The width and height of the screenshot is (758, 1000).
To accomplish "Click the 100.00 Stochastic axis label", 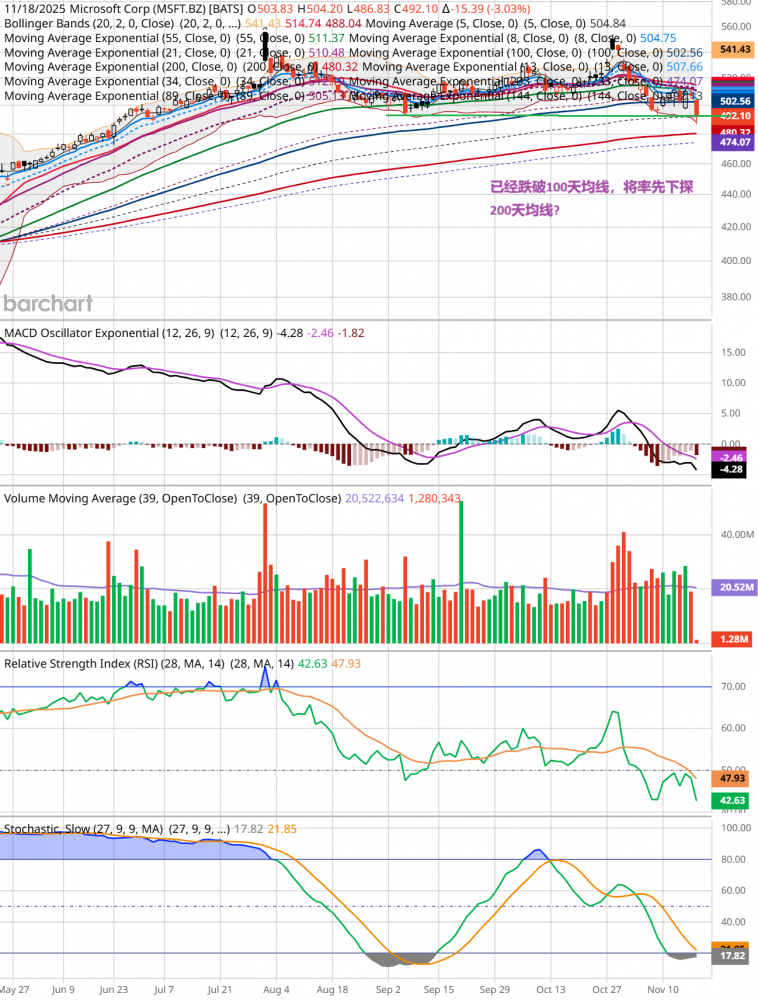I will click(x=736, y=828).
